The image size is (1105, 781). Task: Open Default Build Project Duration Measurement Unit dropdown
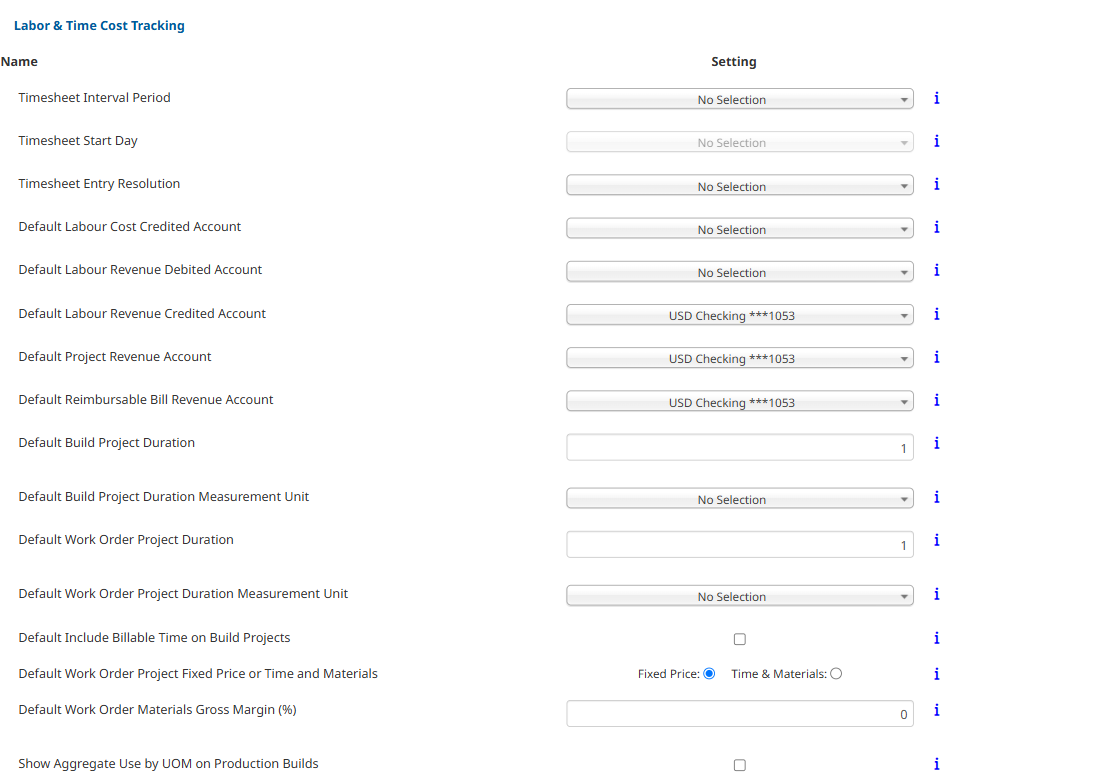740,499
